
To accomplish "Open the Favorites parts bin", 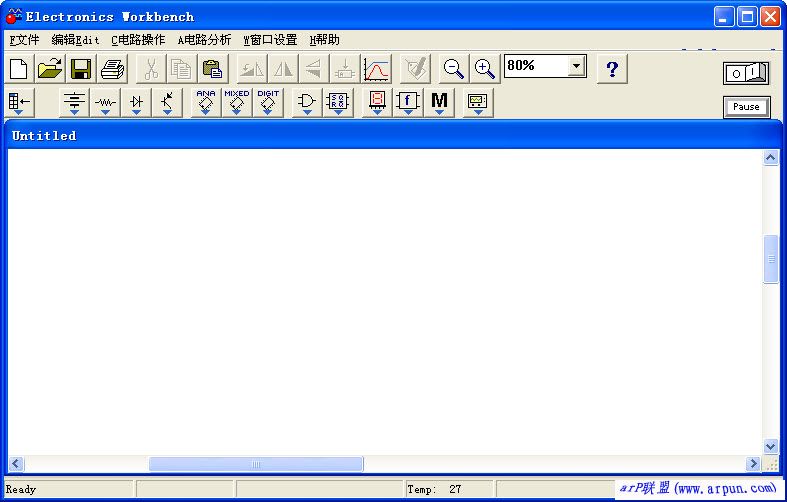I will click(x=20, y=102).
